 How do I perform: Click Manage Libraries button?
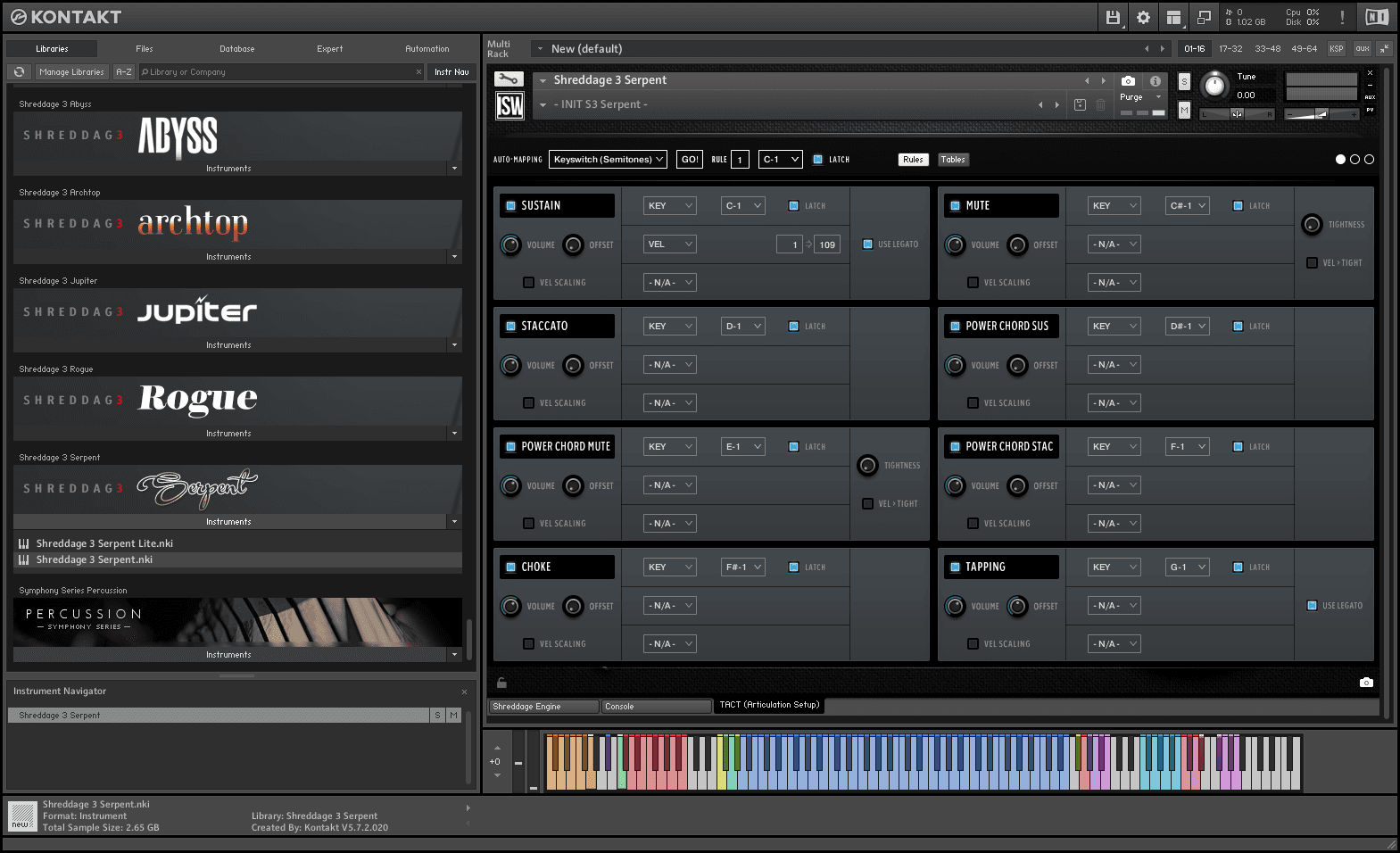pos(71,72)
